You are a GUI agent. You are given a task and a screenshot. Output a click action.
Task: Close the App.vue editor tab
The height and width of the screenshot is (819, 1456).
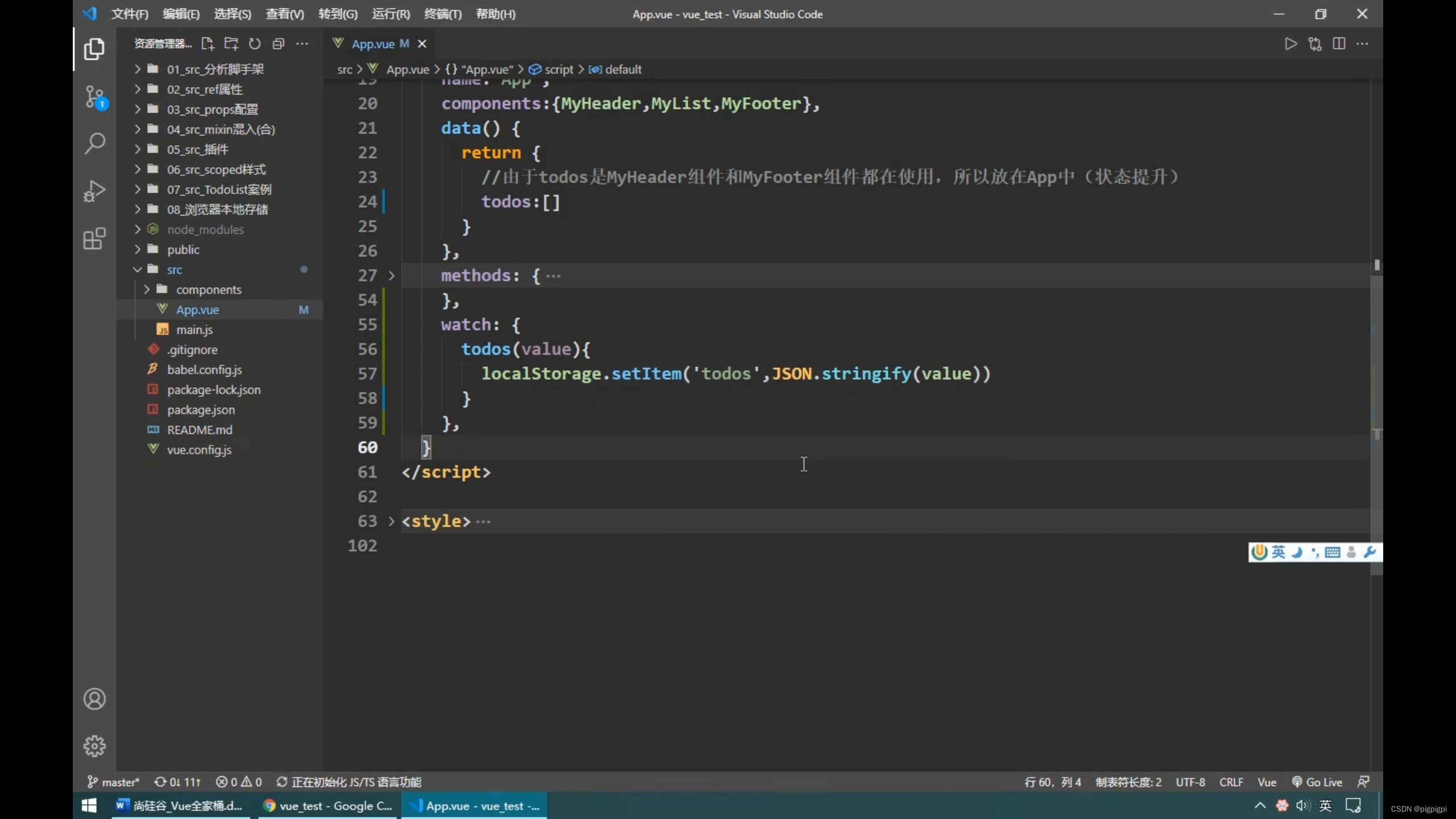click(x=422, y=44)
